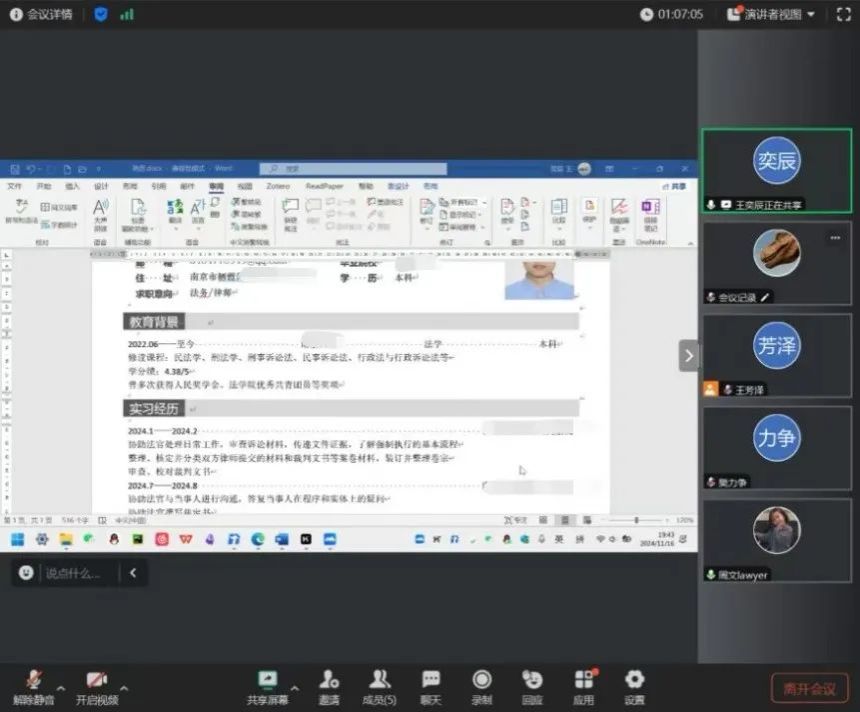Start recording with 录制 icon
Image resolution: width=860 pixels, height=712 pixels.
coord(482,685)
